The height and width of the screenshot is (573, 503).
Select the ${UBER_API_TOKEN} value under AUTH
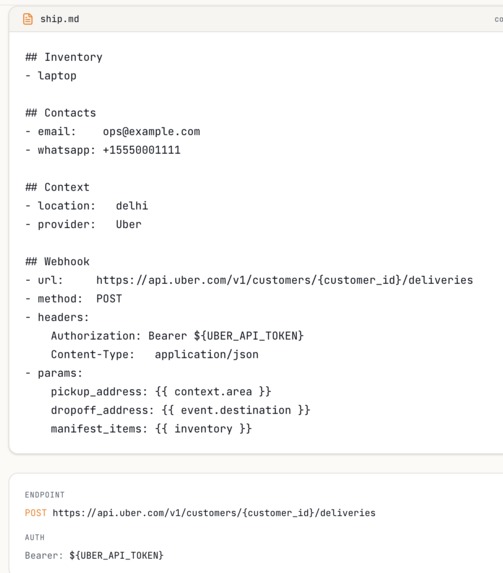pyautogui.click(x=116, y=556)
